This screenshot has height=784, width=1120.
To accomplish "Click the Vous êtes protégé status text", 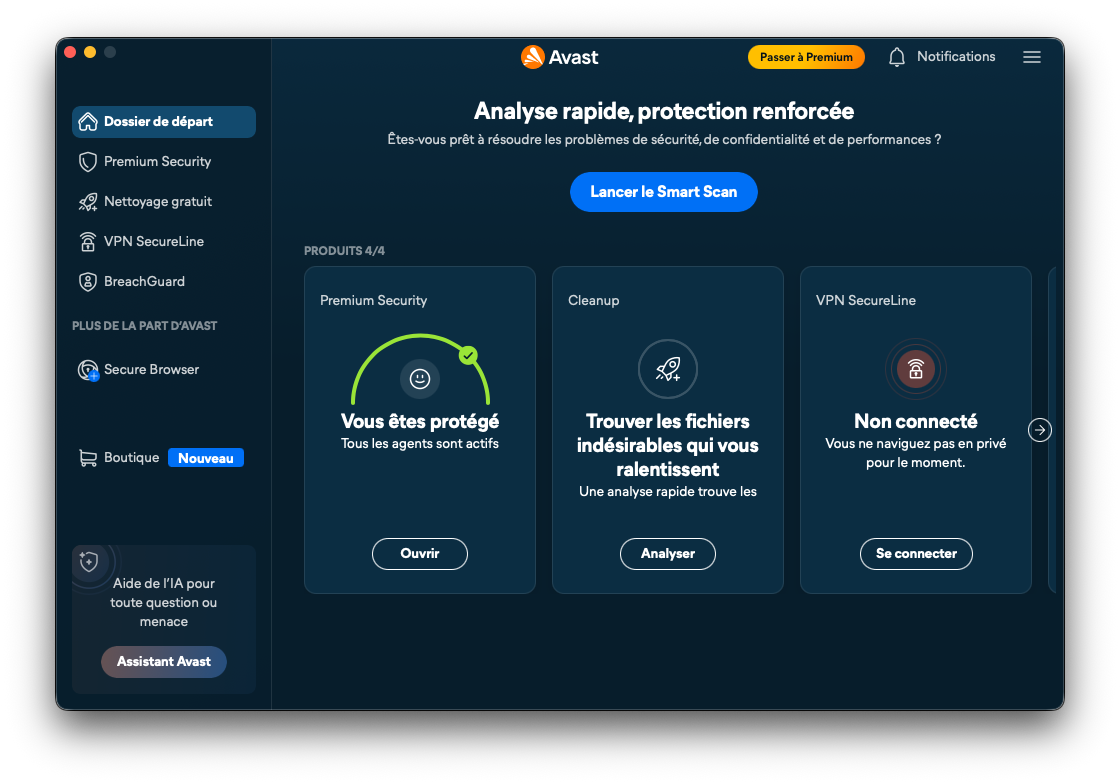I will tap(420, 421).
